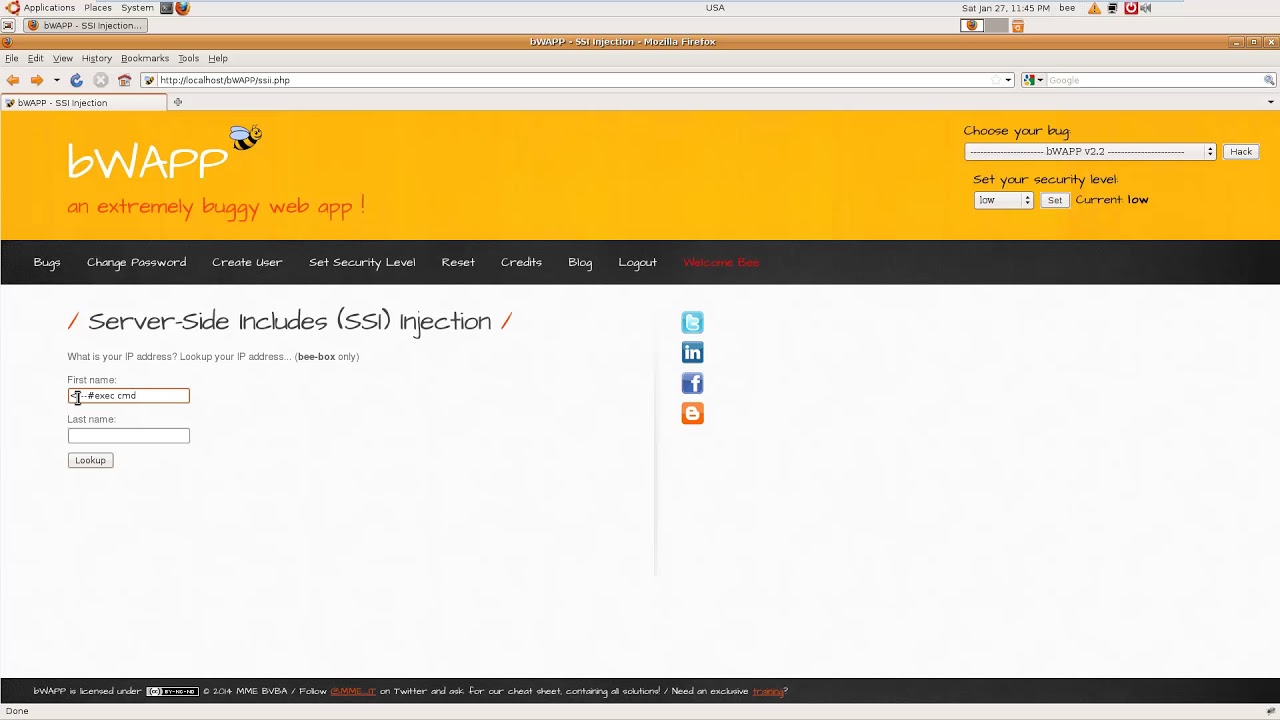
Task: Open the Set Security Level nav link
Action: click(362, 262)
